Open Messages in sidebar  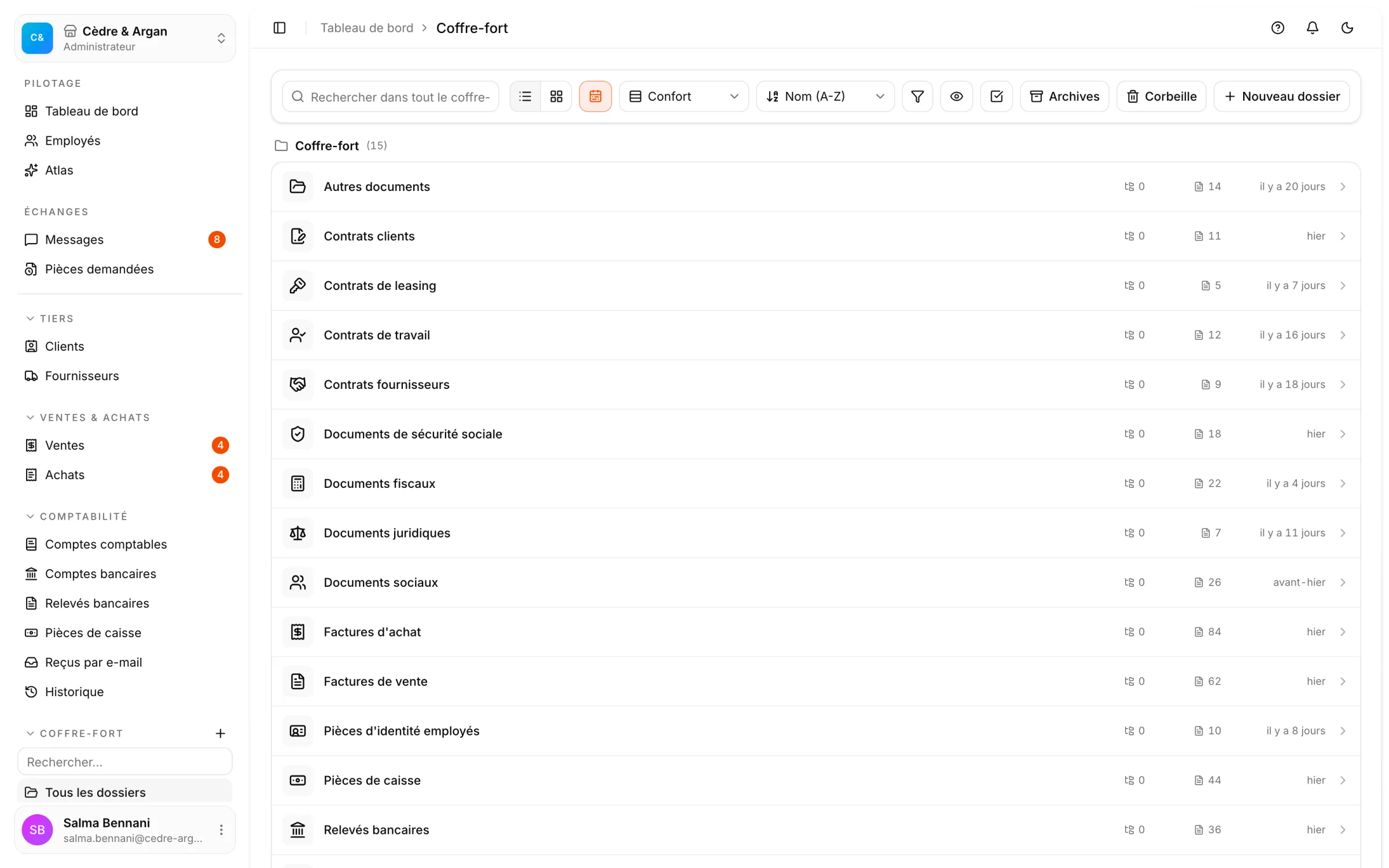pos(125,240)
